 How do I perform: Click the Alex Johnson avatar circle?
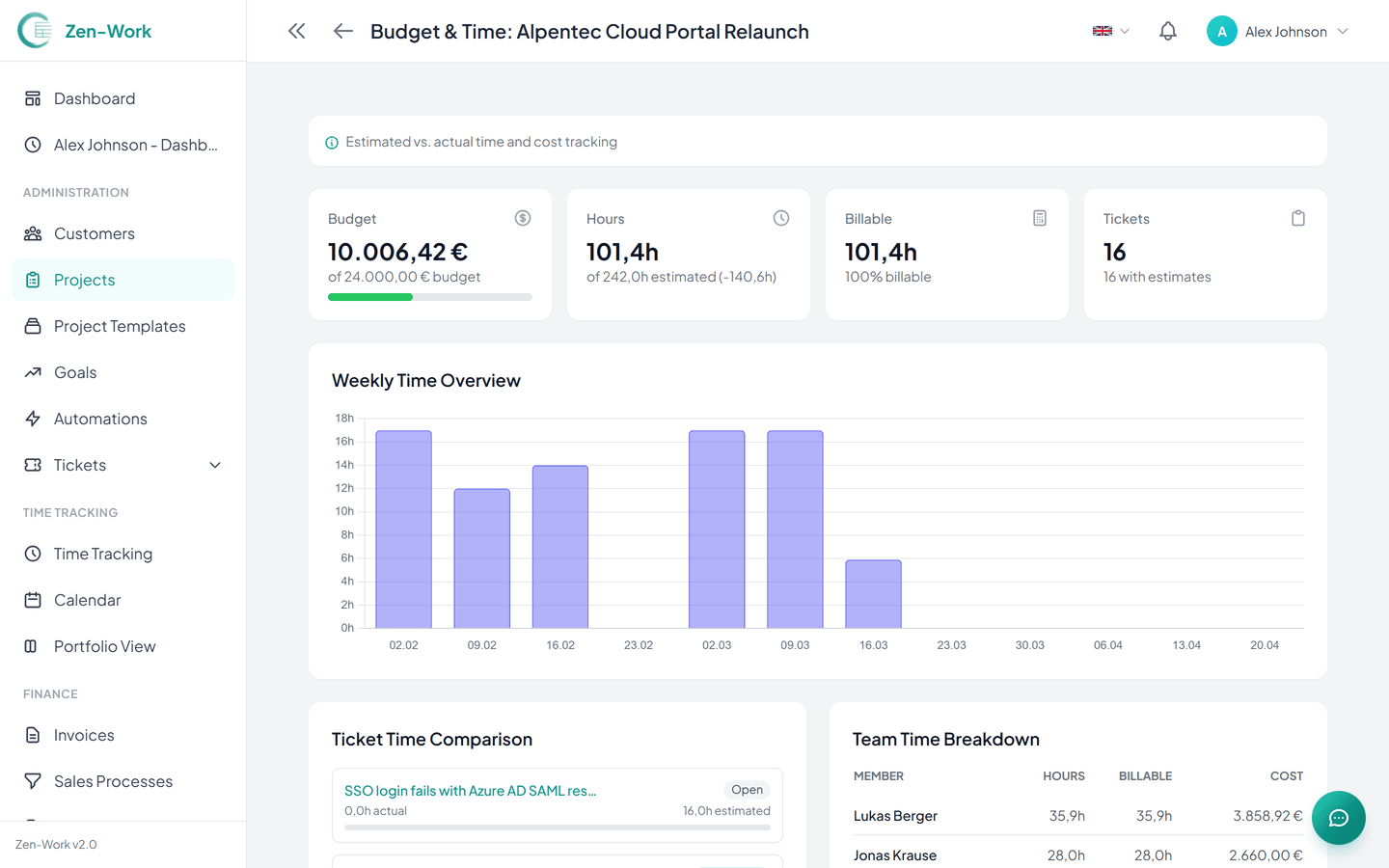(x=1222, y=31)
